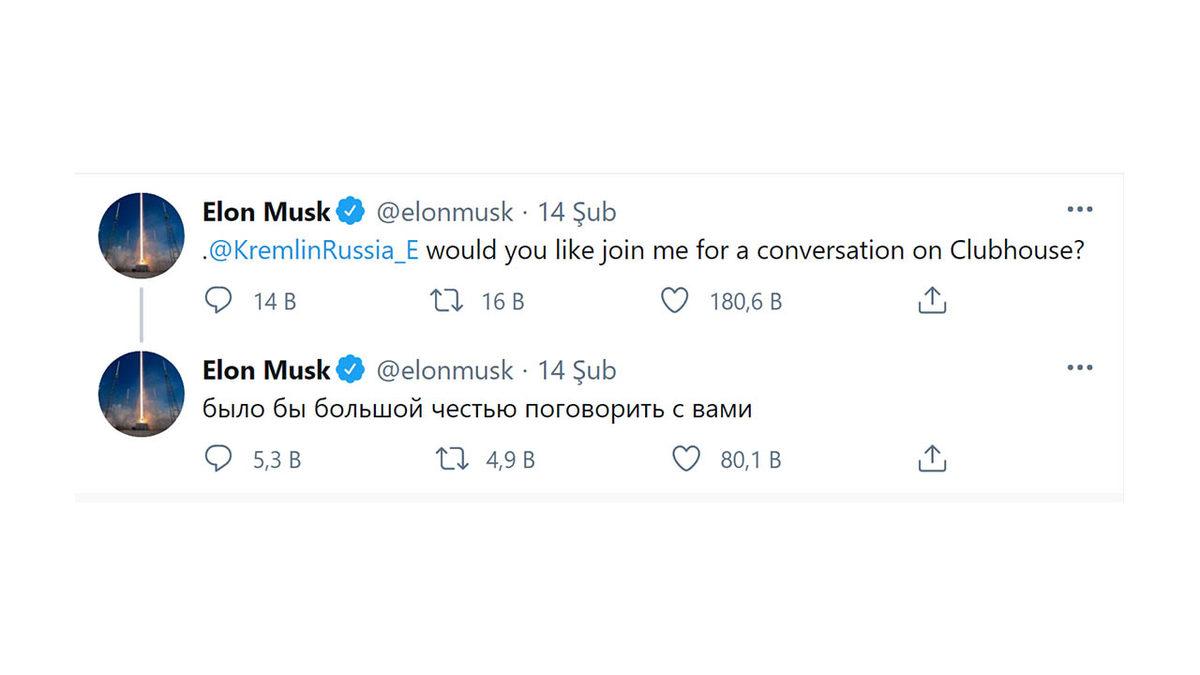The image size is (1200, 675).
Task: Click the rocket avatar on the second tweet
Action: coord(140,393)
